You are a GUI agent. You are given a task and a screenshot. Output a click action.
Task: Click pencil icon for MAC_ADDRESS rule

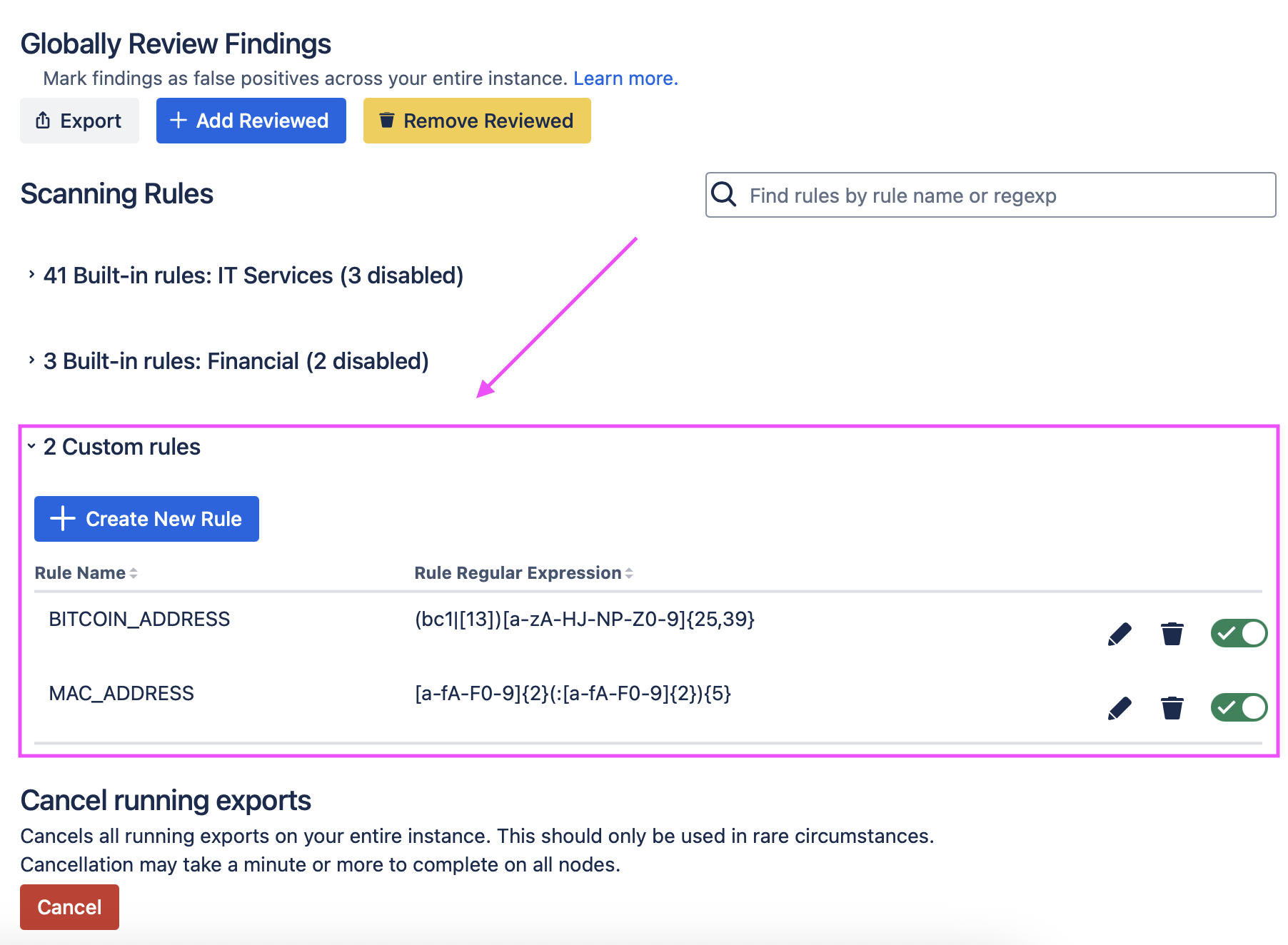1120,708
